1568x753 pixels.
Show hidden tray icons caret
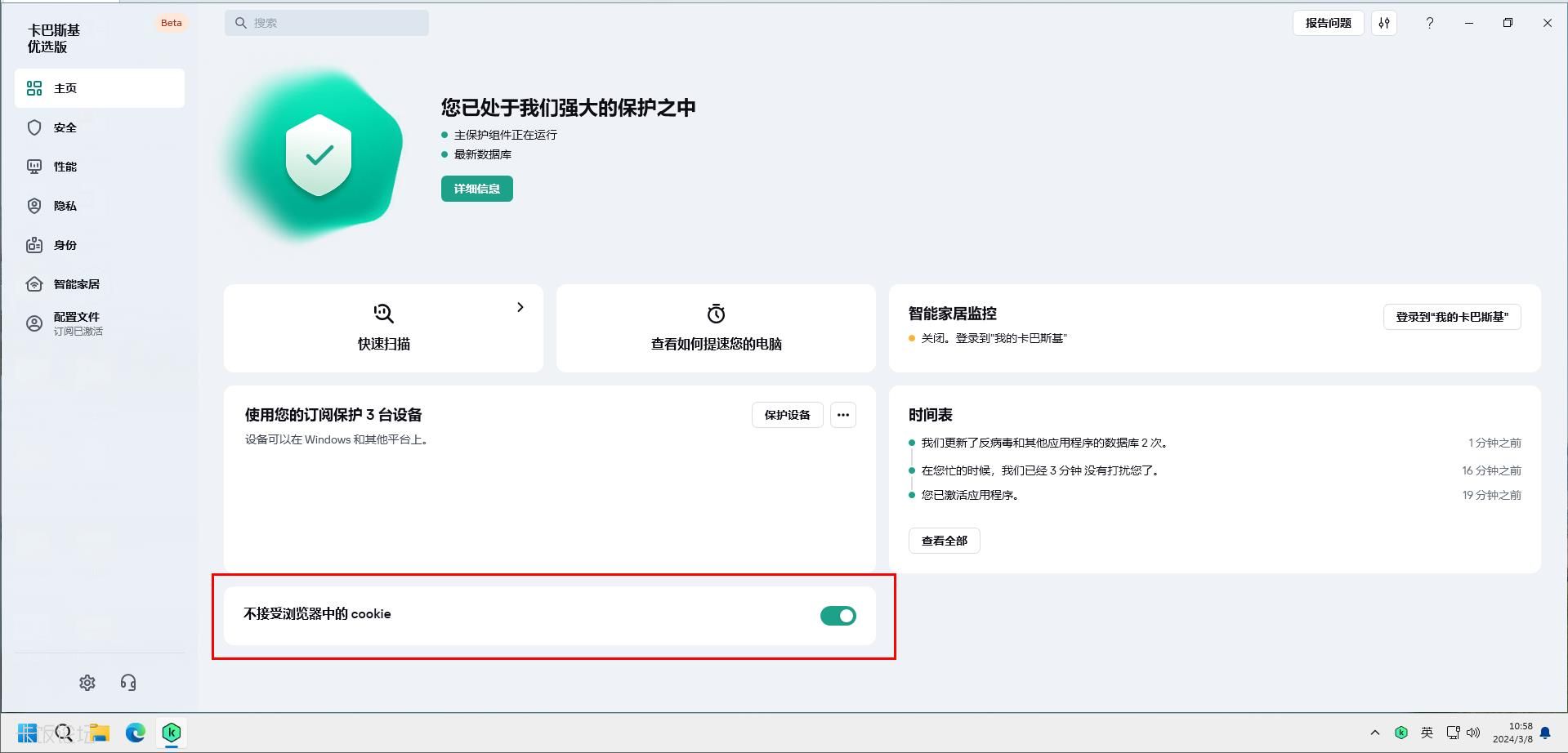click(1375, 733)
